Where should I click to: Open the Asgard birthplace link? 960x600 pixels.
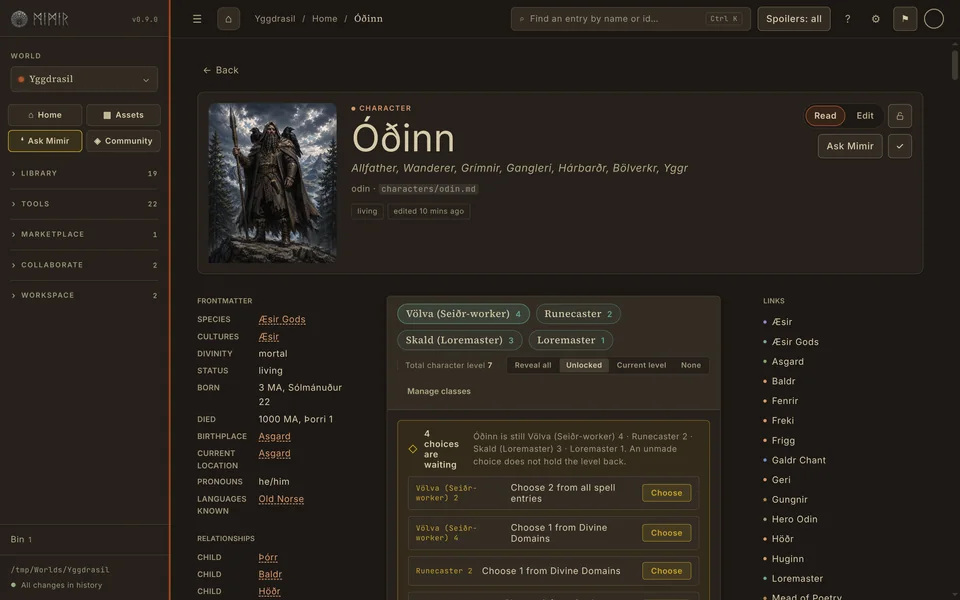274,437
